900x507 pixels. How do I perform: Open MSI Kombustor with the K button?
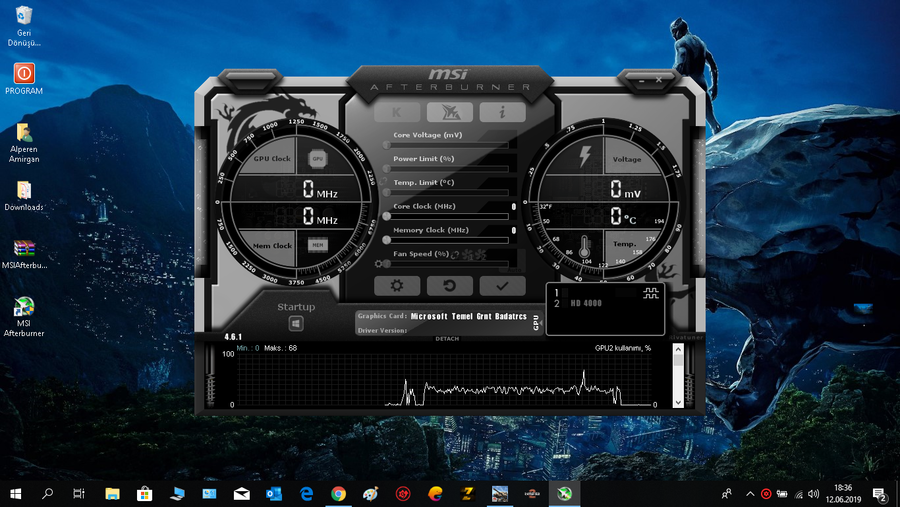tap(397, 112)
